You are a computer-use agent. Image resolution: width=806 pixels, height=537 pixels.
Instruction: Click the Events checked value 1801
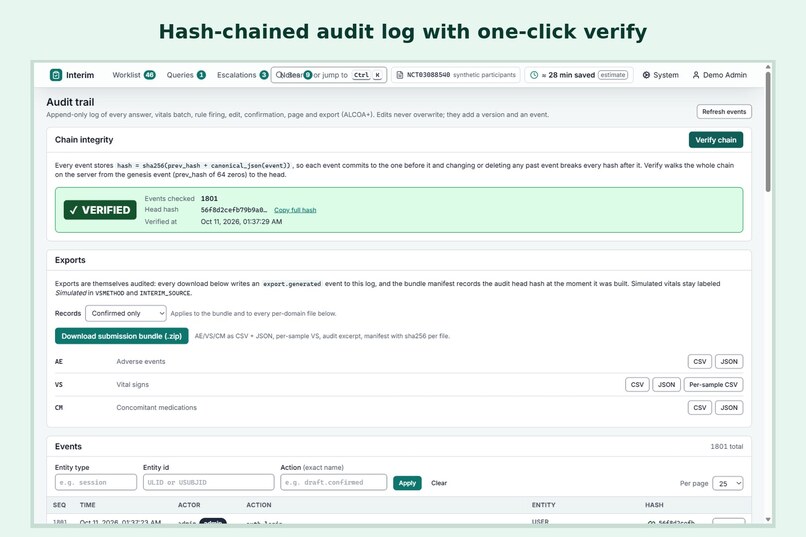pos(209,198)
